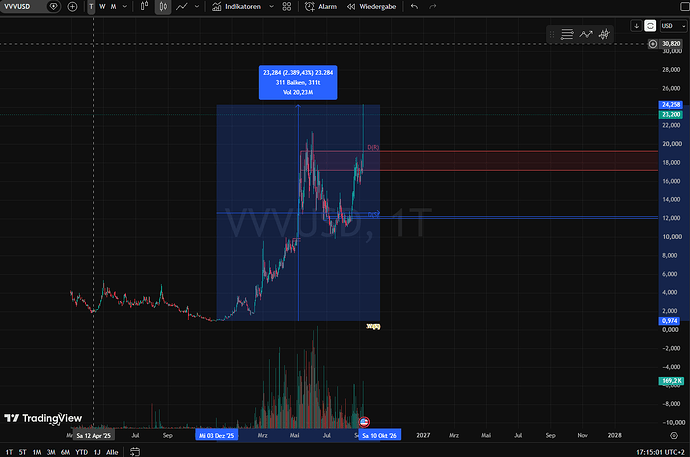Viewport: 690px width, 457px height.
Task: Click the 24,258 blue price label
Action: point(671,105)
